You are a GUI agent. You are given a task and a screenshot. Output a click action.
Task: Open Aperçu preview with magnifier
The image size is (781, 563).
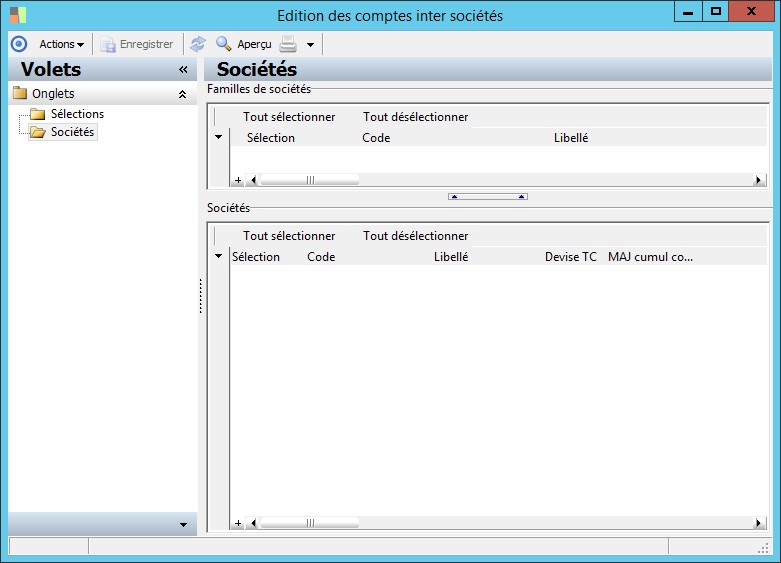tap(244, 44)
